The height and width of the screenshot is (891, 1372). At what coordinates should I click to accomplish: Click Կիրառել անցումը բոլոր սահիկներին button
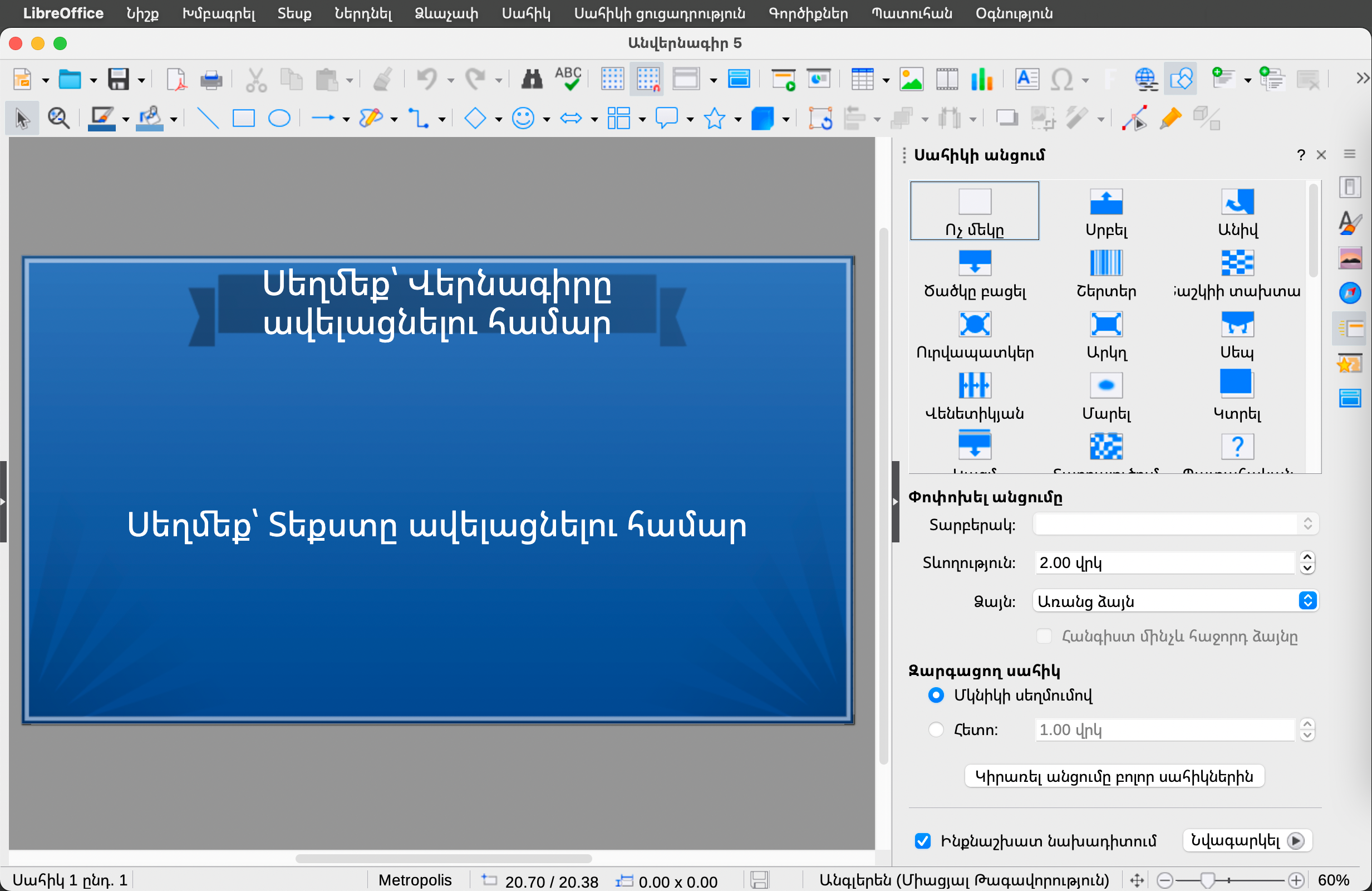(1114, 776)
